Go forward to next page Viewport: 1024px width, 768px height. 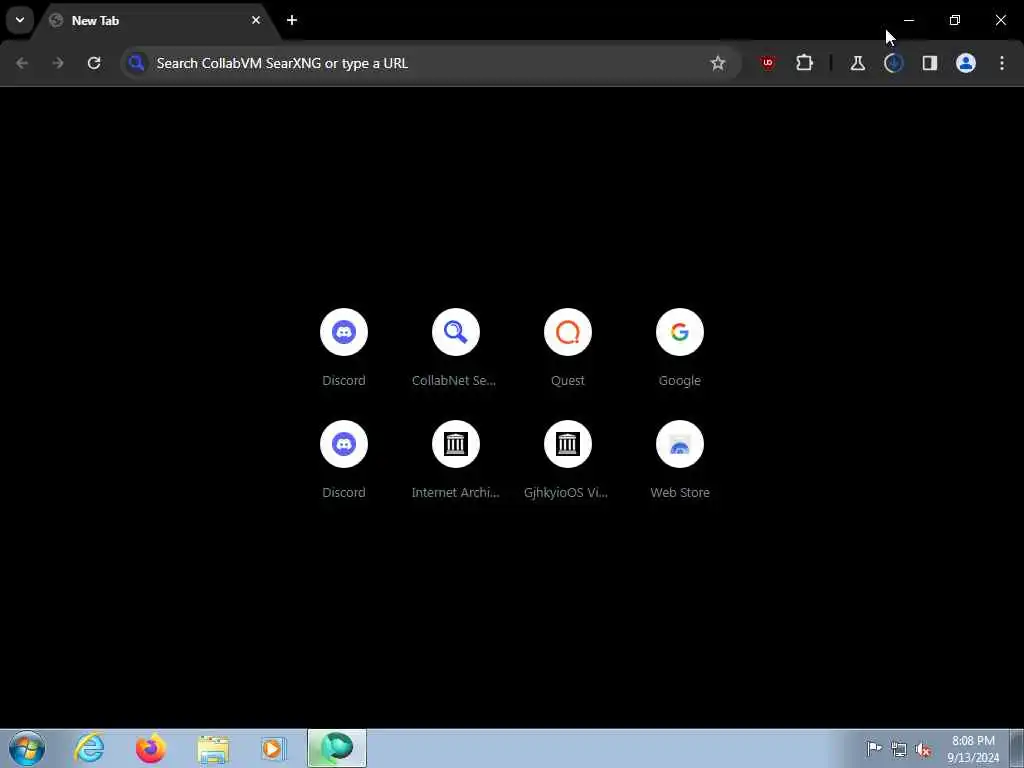(x=58, y=63)
